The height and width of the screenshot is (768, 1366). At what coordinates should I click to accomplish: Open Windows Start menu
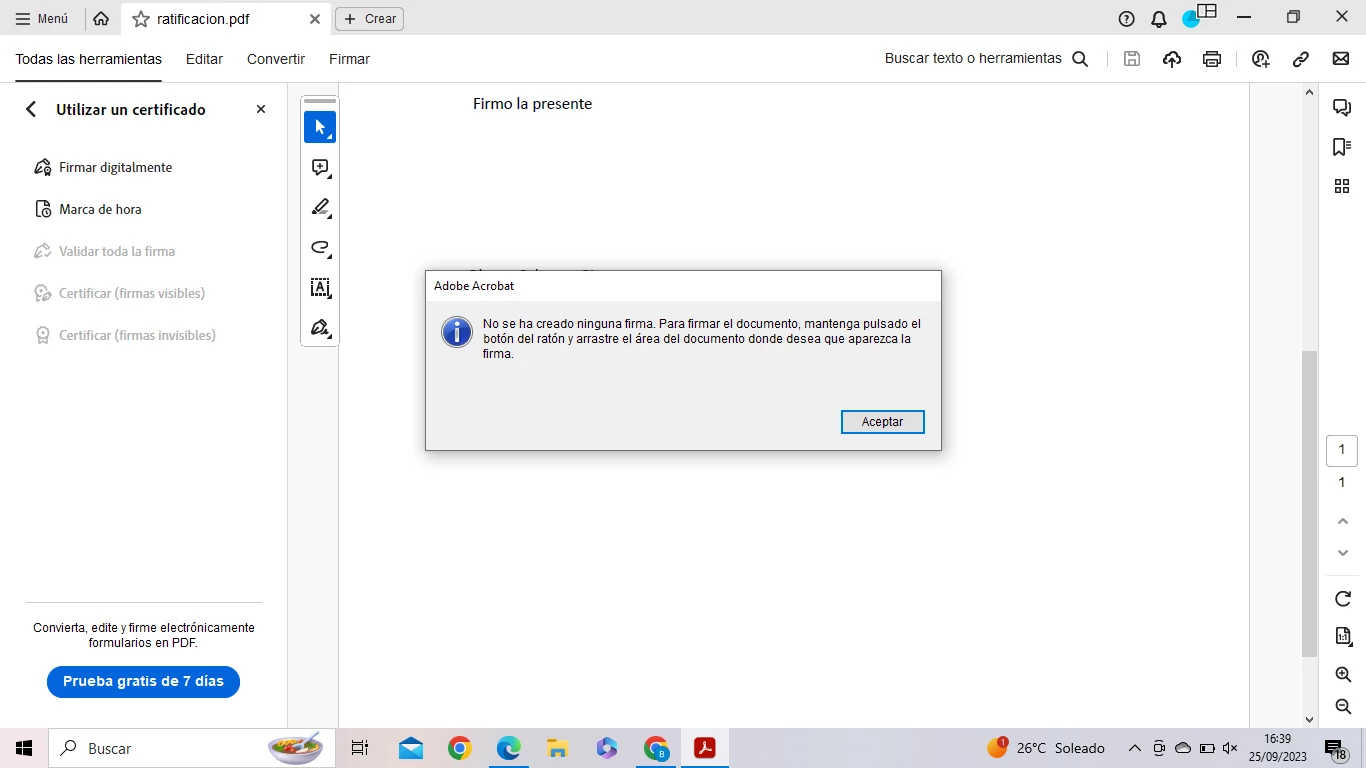(24, 748)
